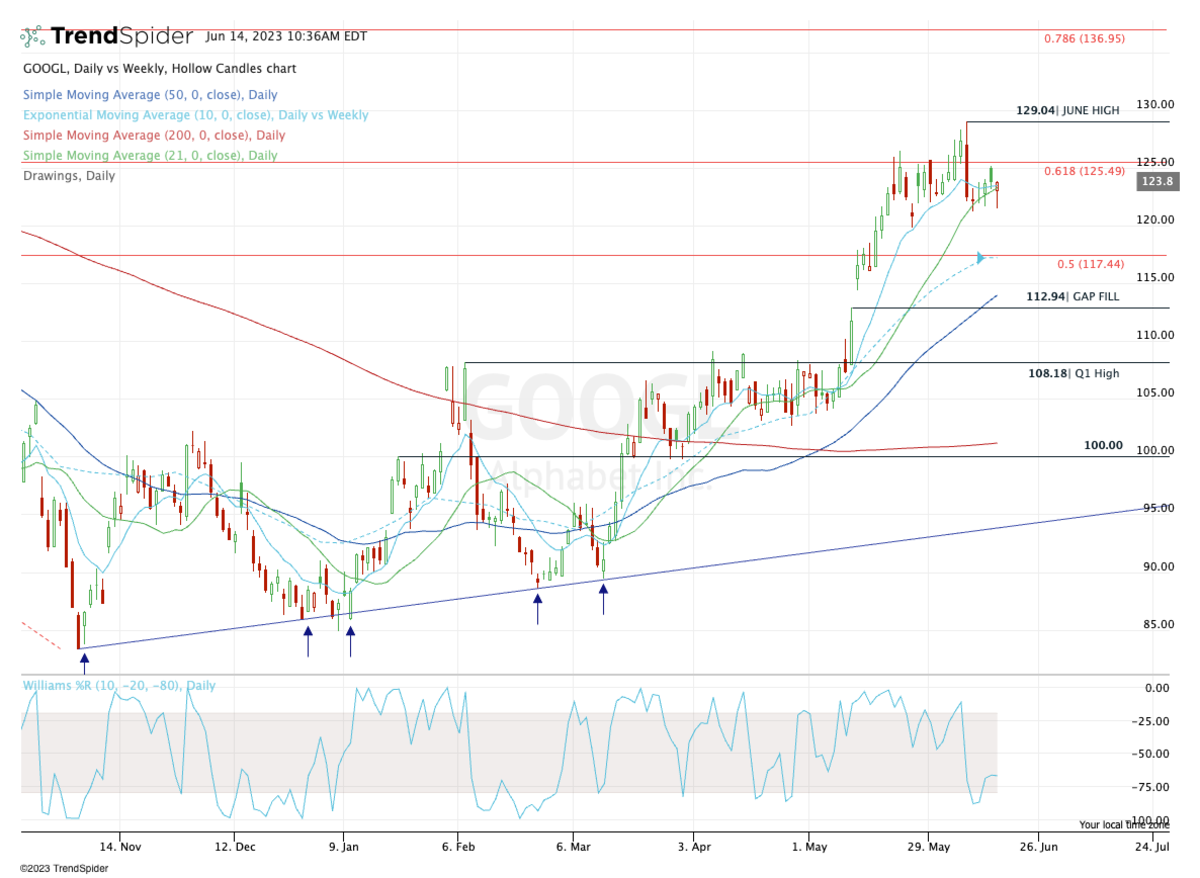Click the 0.786 (136.95) Fibonacci label
Image resolution: width=1200 pixels, height=878 pixels.
pos(1085,39)
